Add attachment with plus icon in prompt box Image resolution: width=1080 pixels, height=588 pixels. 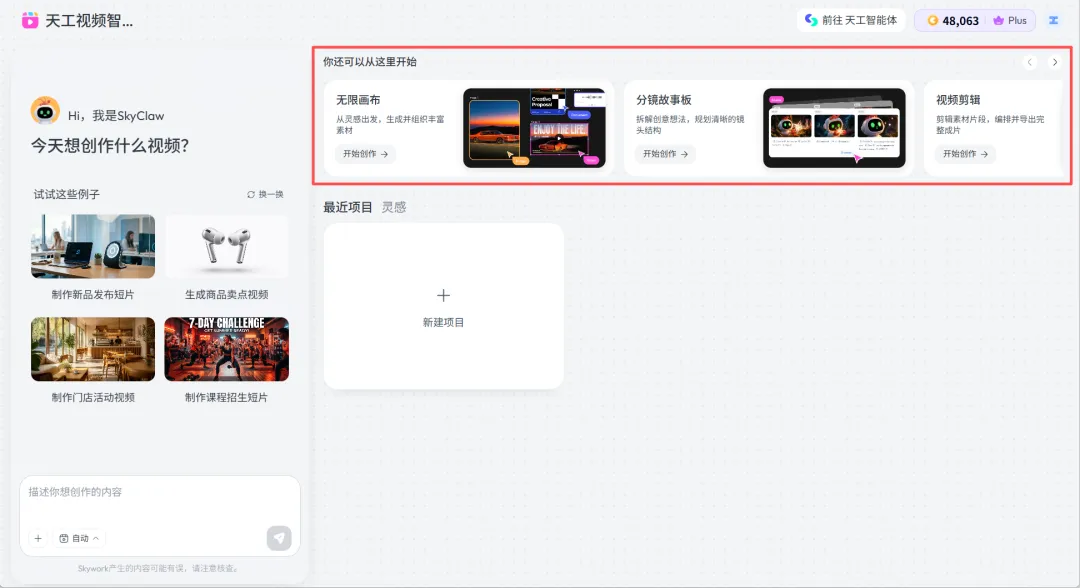tap(38, 538)
